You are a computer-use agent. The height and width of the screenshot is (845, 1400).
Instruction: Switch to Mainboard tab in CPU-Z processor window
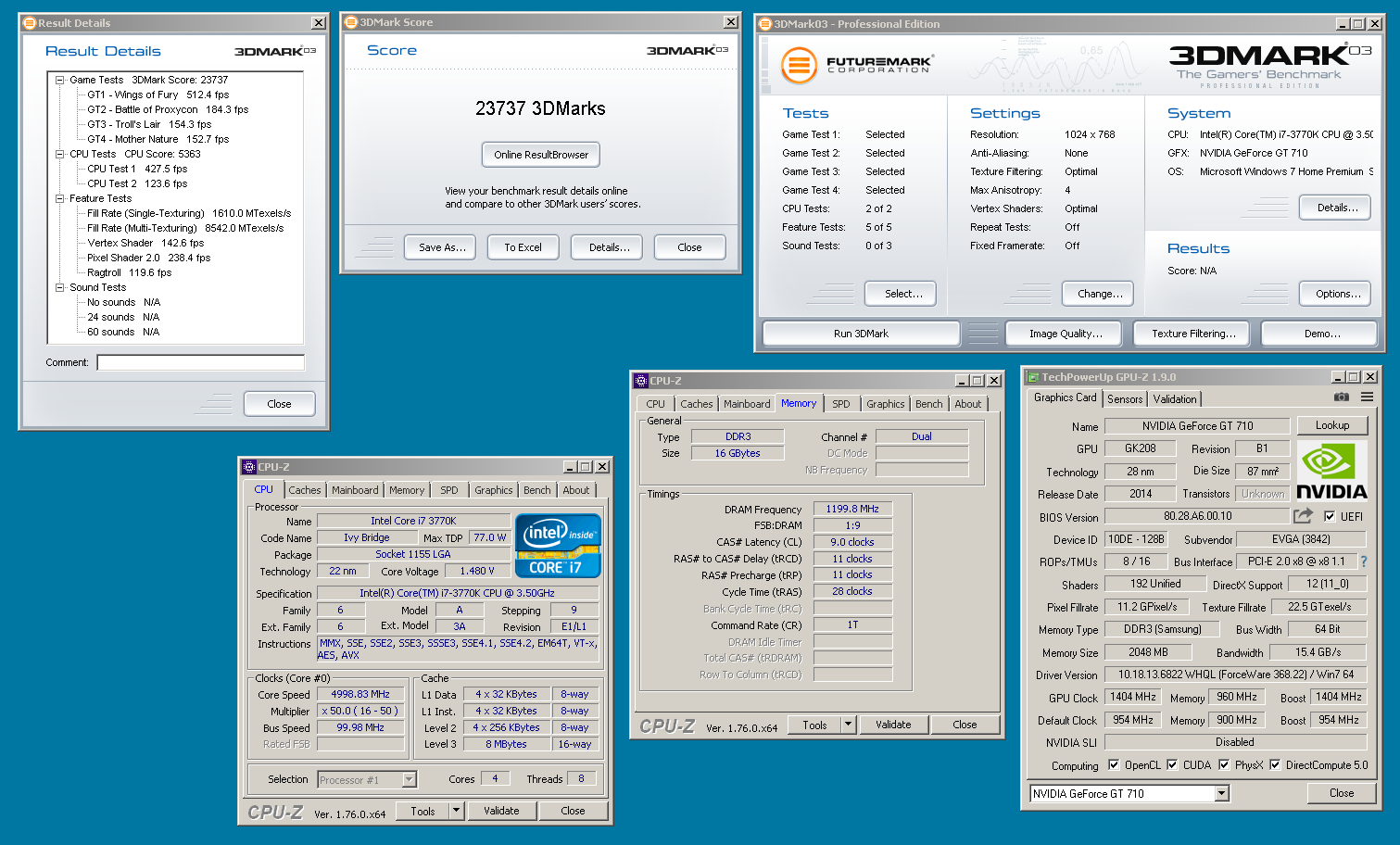(x=355, y=490)
